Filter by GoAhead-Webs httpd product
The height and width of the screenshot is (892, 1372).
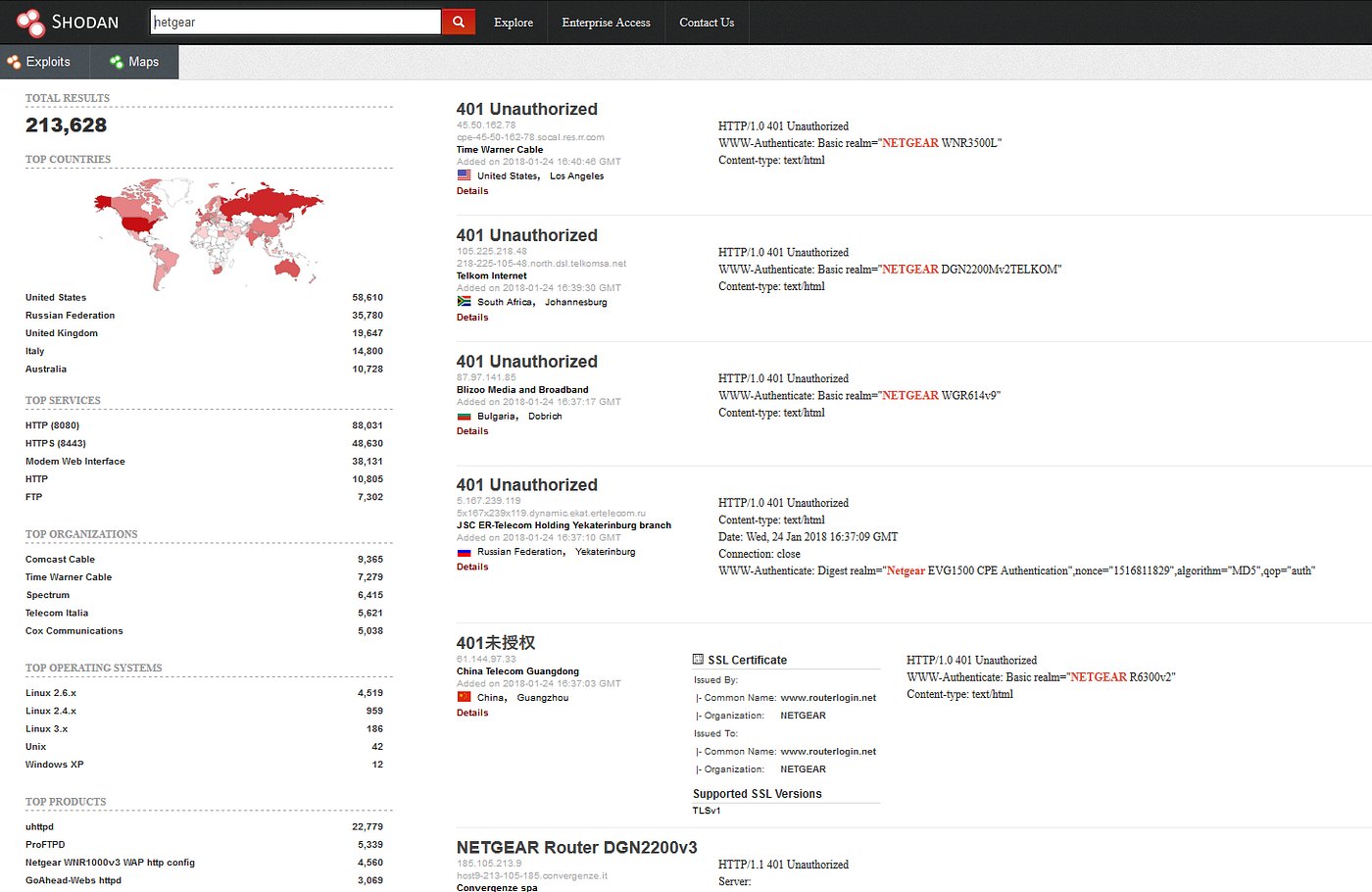pyautogui.click(x=73, y=880)
